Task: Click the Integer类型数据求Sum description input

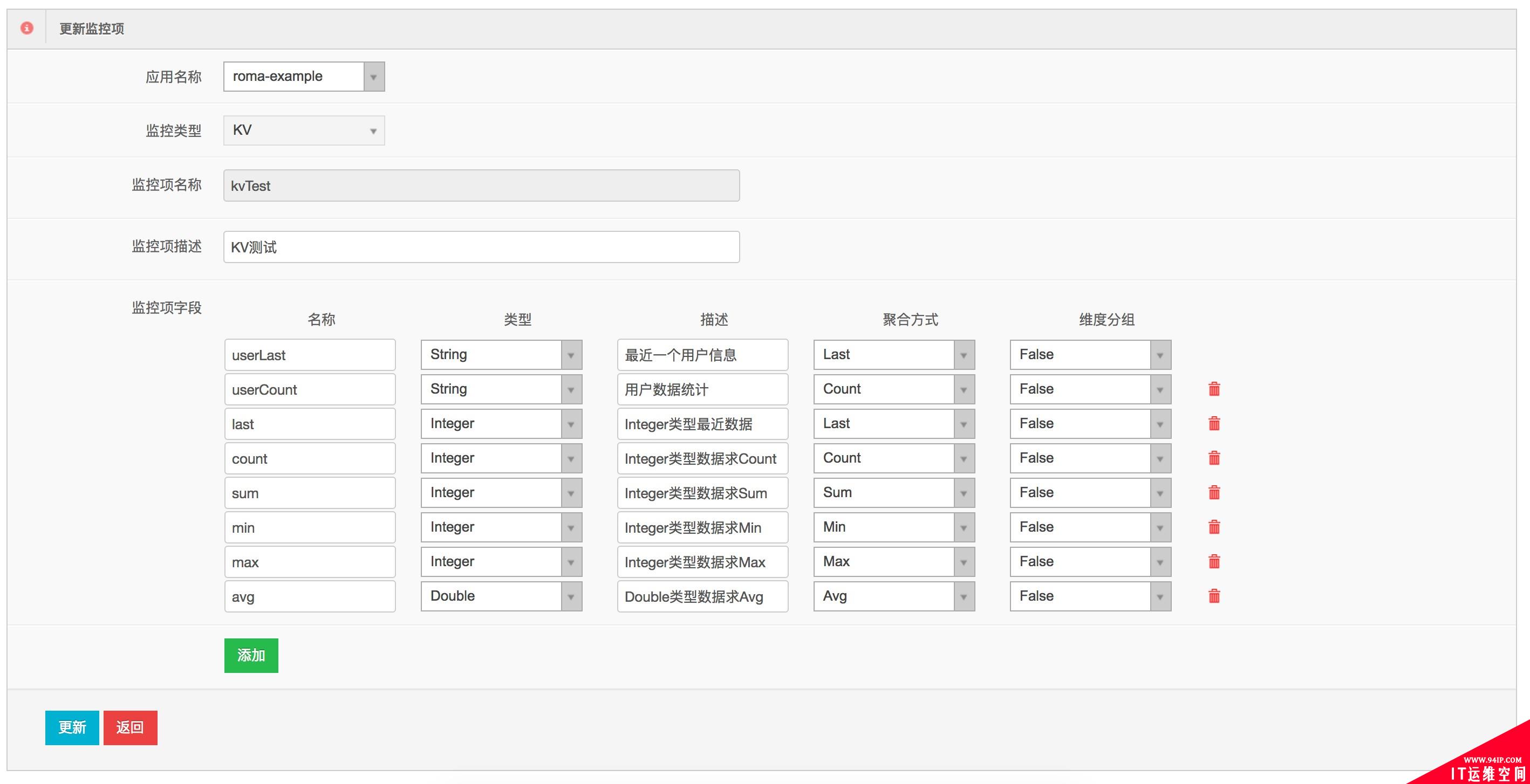Action: click(702, 493)
